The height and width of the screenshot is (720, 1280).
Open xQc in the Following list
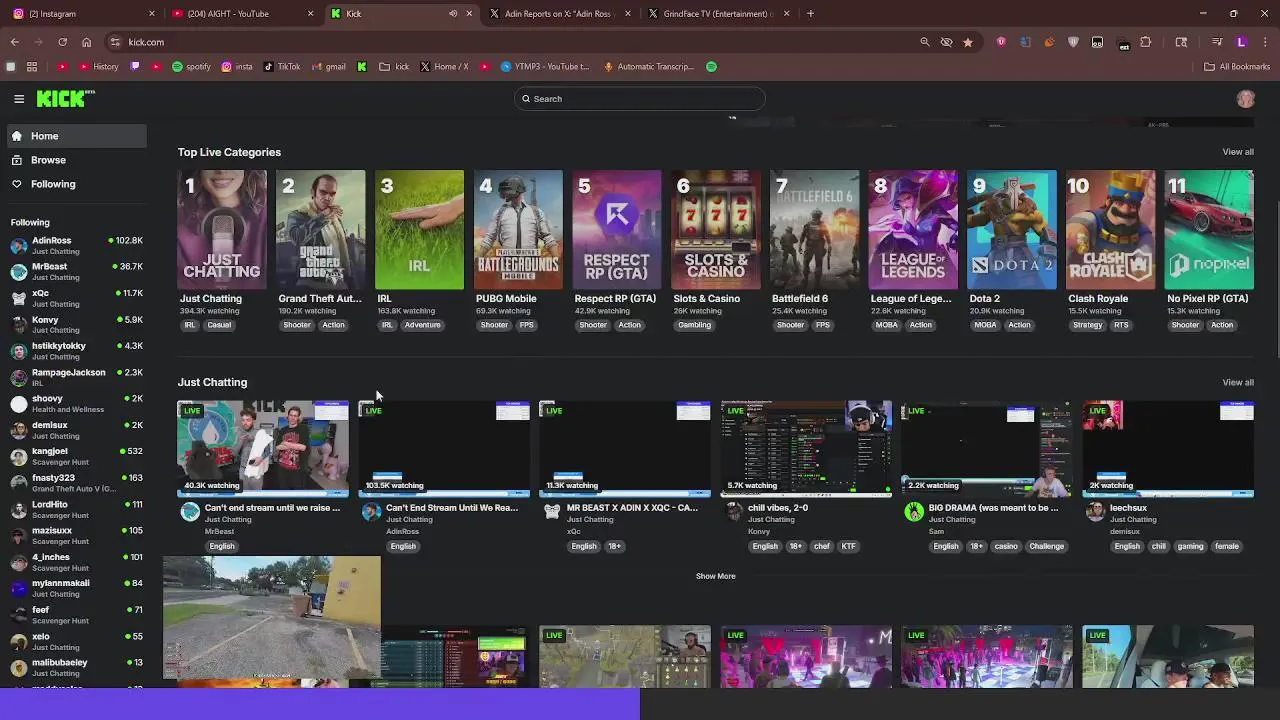(x=76, y=298)
